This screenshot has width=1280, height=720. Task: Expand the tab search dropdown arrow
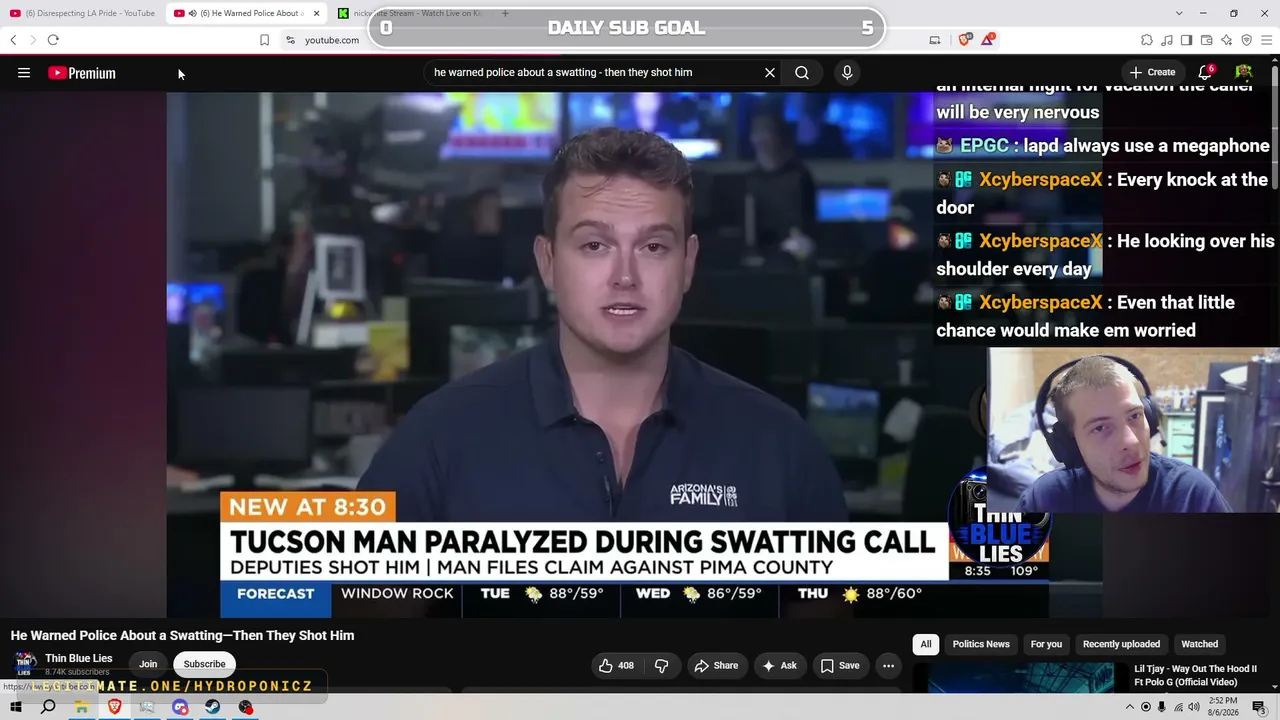1179,13
